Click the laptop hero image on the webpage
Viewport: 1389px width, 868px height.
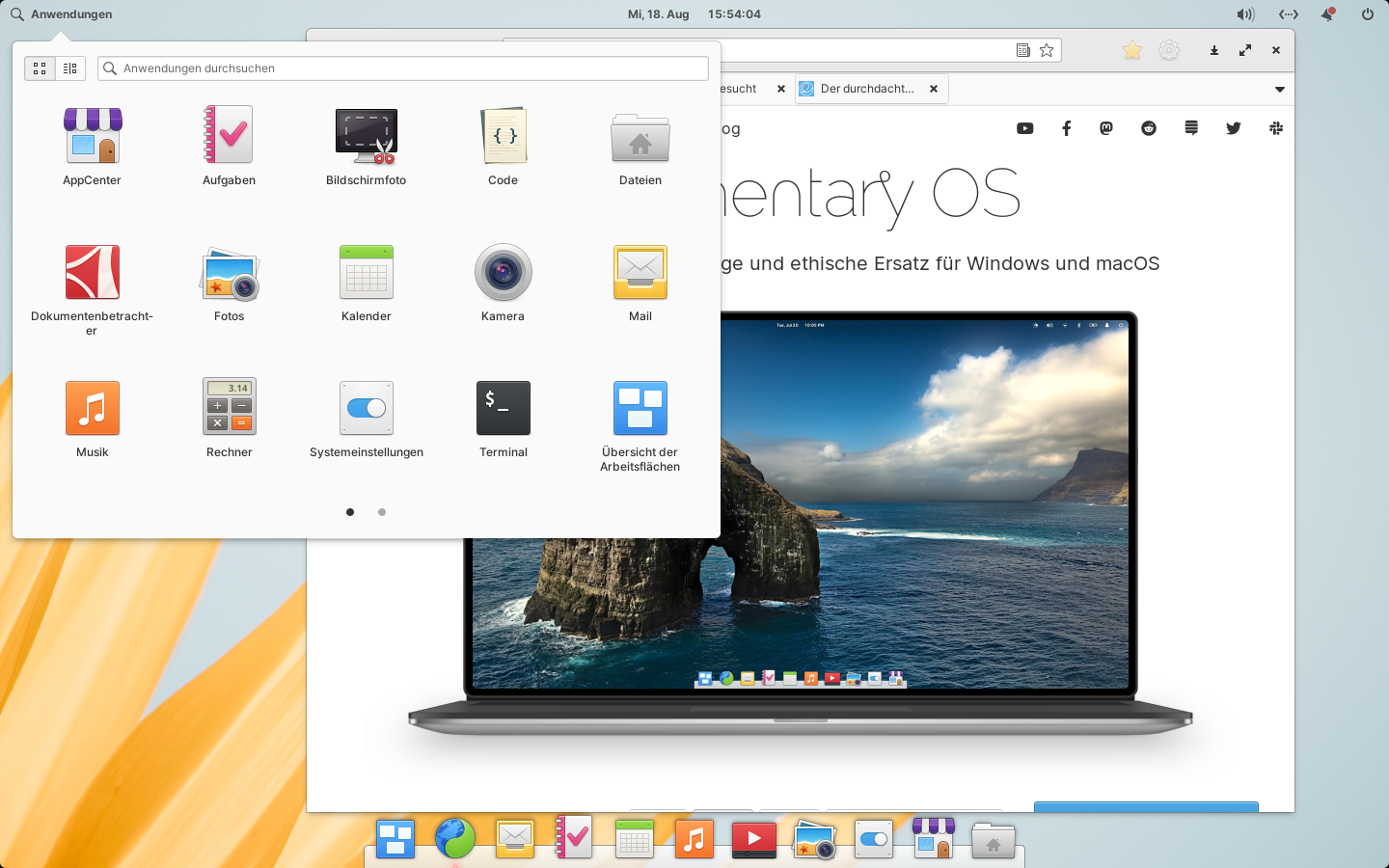pyautogui.click(x=800, y=523)
